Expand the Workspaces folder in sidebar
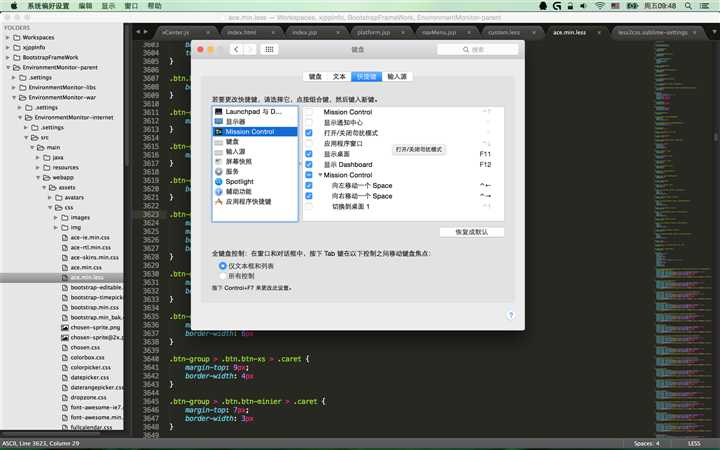This screenshot has width=720, height=450. click(8, 38)
